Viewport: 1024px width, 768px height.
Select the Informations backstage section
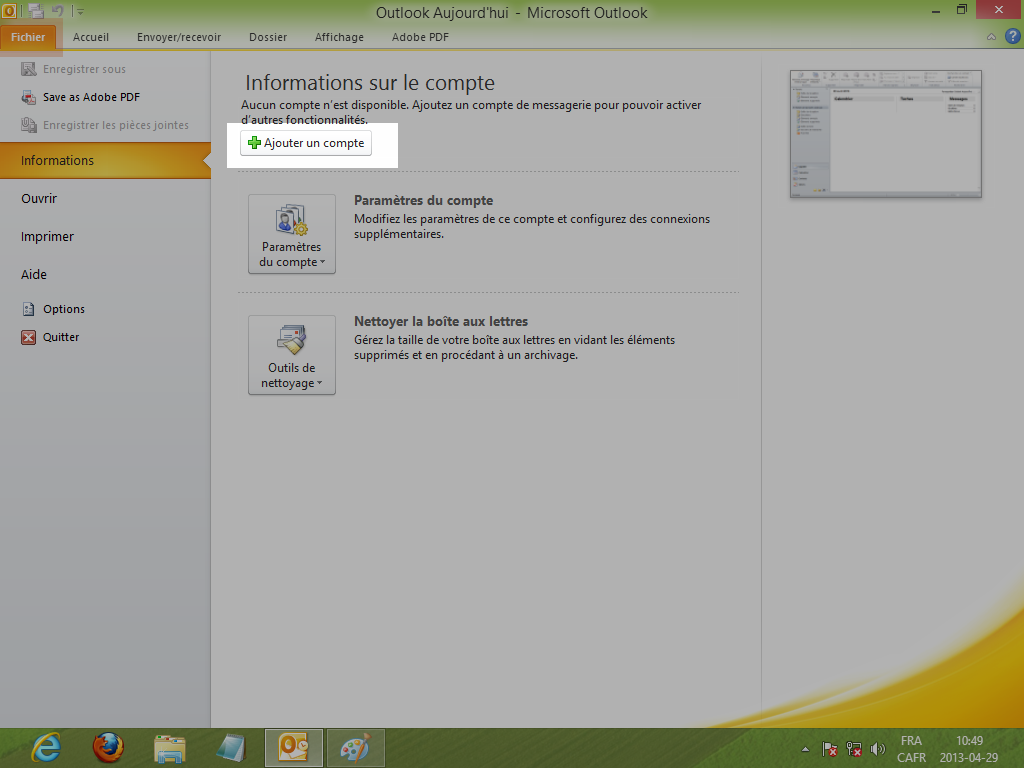click(x=105, y=161)
